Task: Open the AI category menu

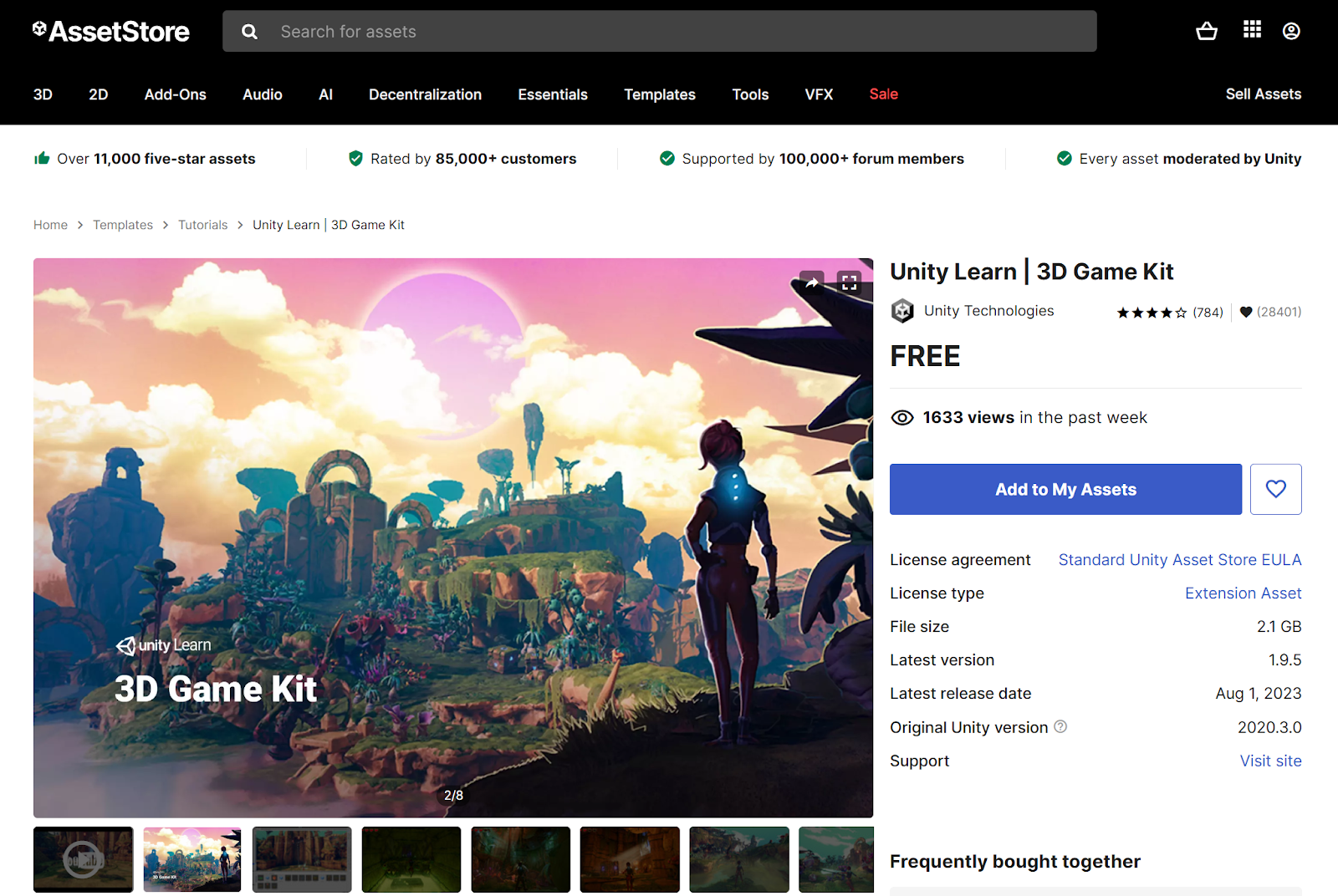Action: (326, 94)
